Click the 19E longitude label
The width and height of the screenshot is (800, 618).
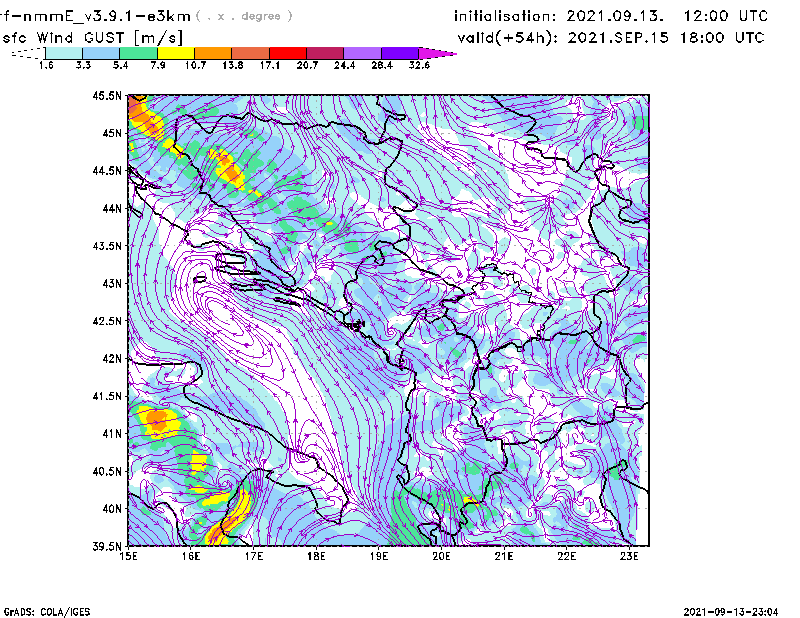379,556
